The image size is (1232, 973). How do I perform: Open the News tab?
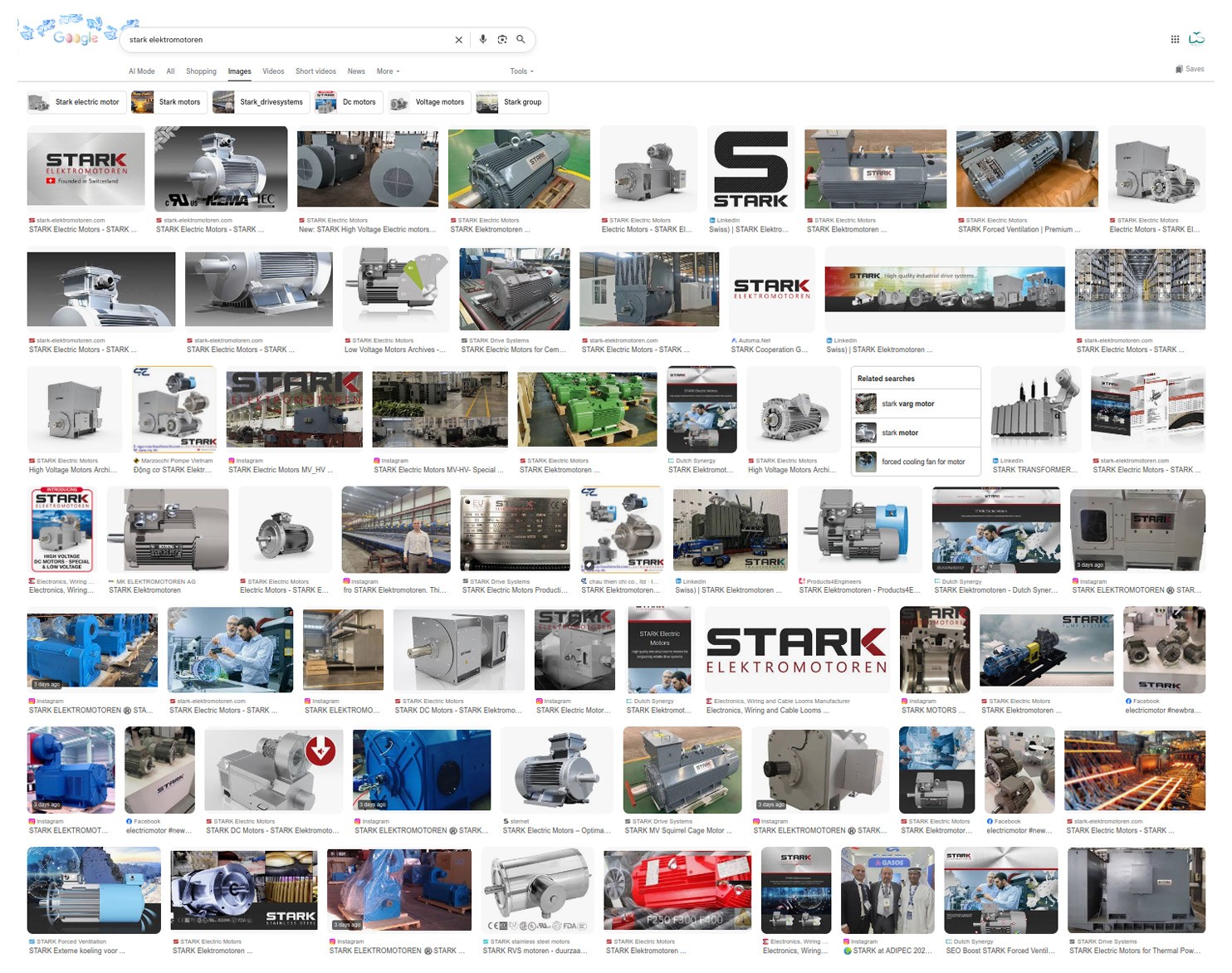[x=356, y=71]
